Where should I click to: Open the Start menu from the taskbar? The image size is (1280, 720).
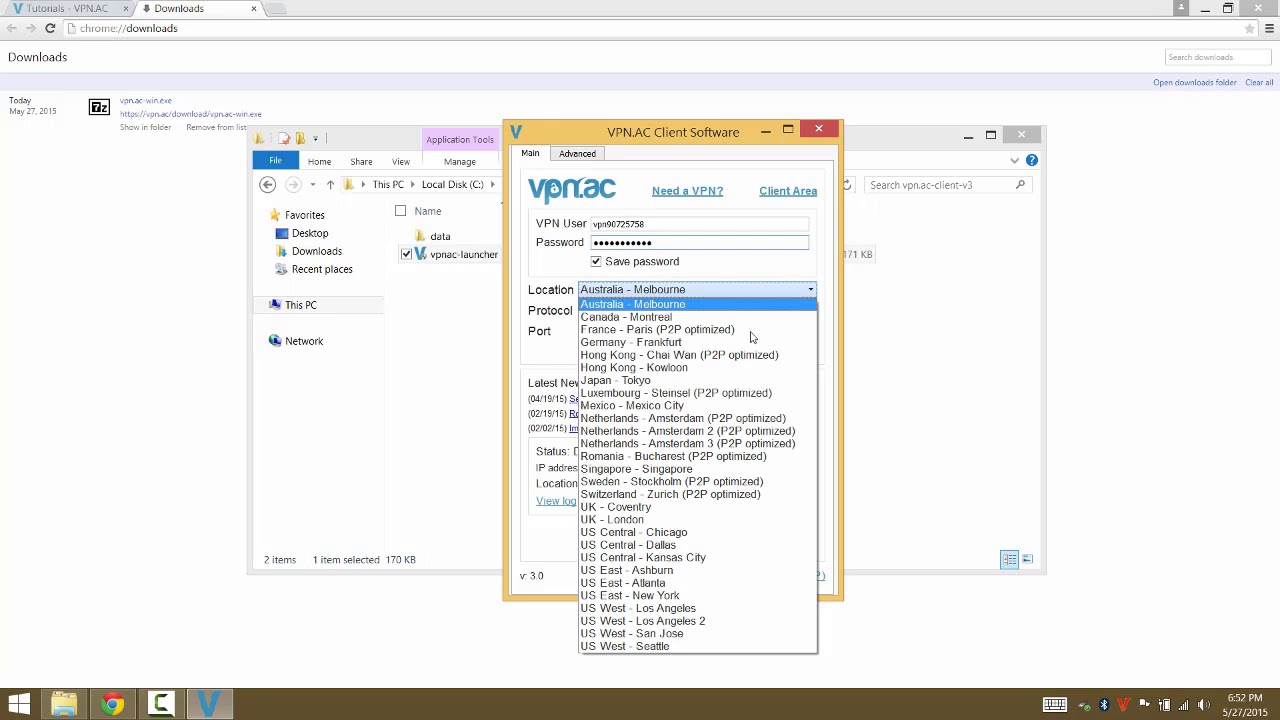(x=18, y=705)
